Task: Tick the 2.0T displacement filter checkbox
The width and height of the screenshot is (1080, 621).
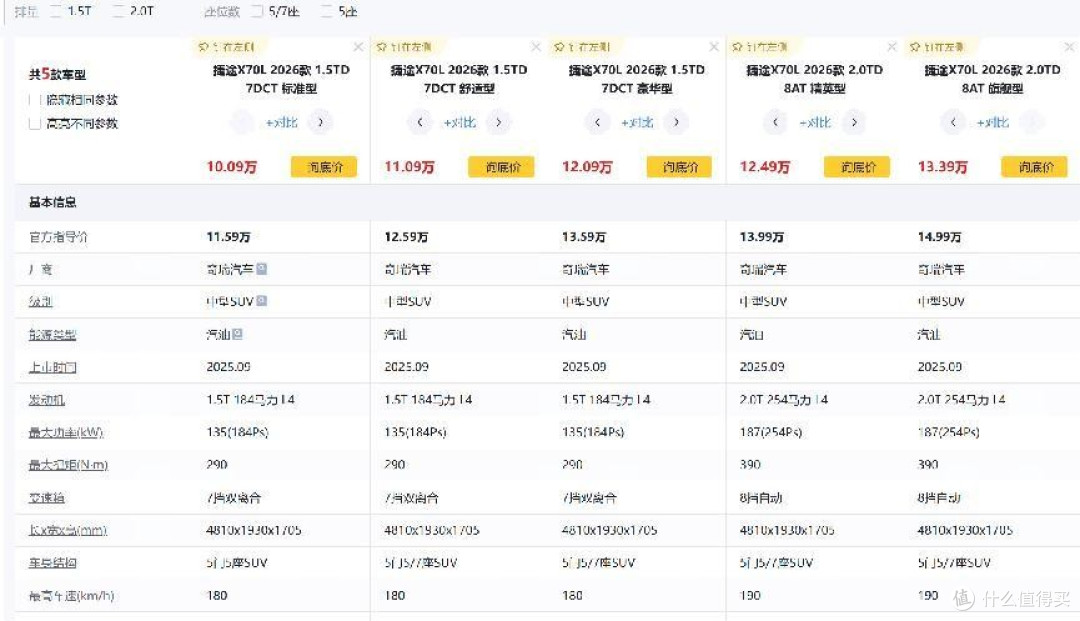Action: (x=118, y=11)
